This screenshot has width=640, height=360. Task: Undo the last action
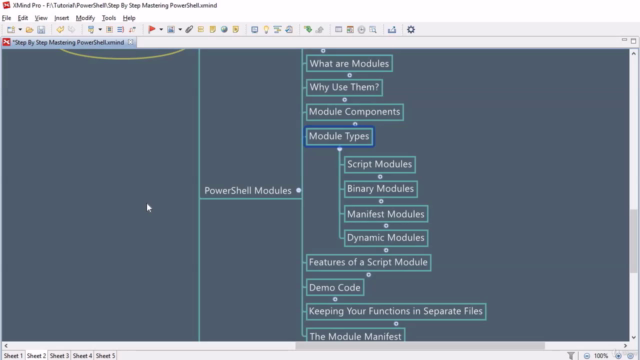coord(60,29)
